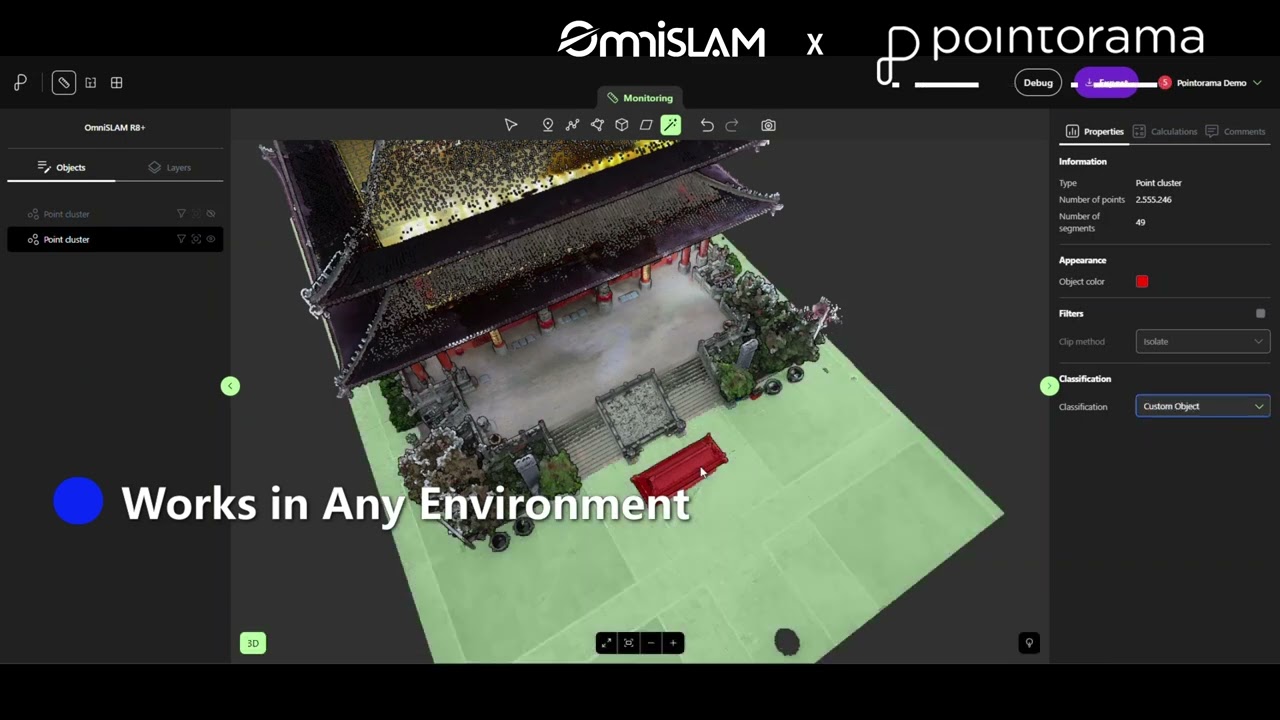The width and height of the screenshot is (1280, 720).
Task: Click the Number of points value 2.555.246
Action: coord(1154,200)
